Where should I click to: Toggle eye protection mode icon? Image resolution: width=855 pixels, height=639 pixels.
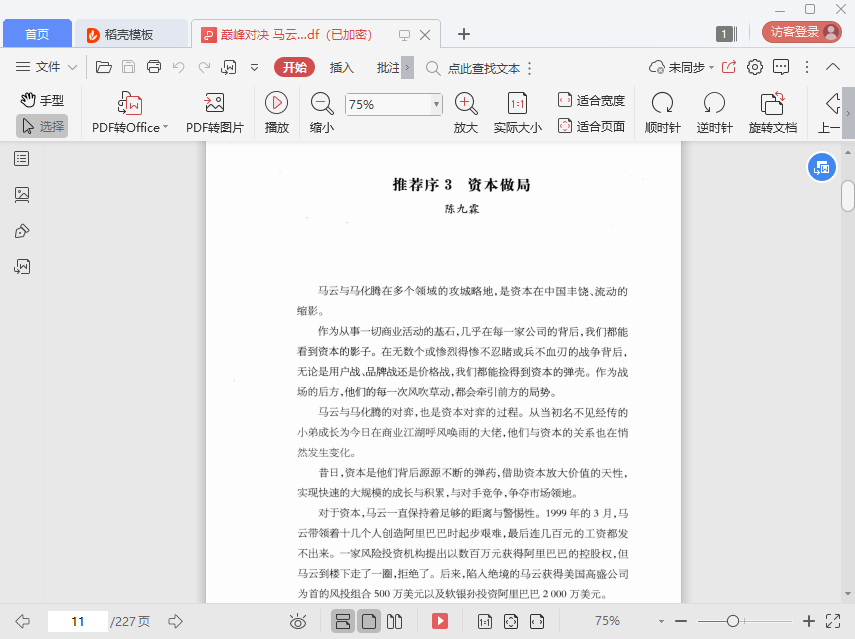tap(298, 621)
